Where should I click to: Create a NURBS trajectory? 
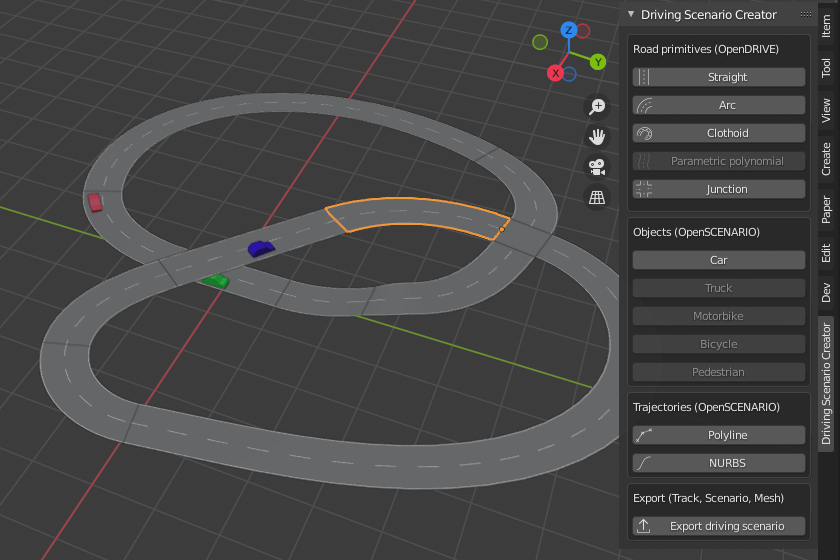coord(718,463)
